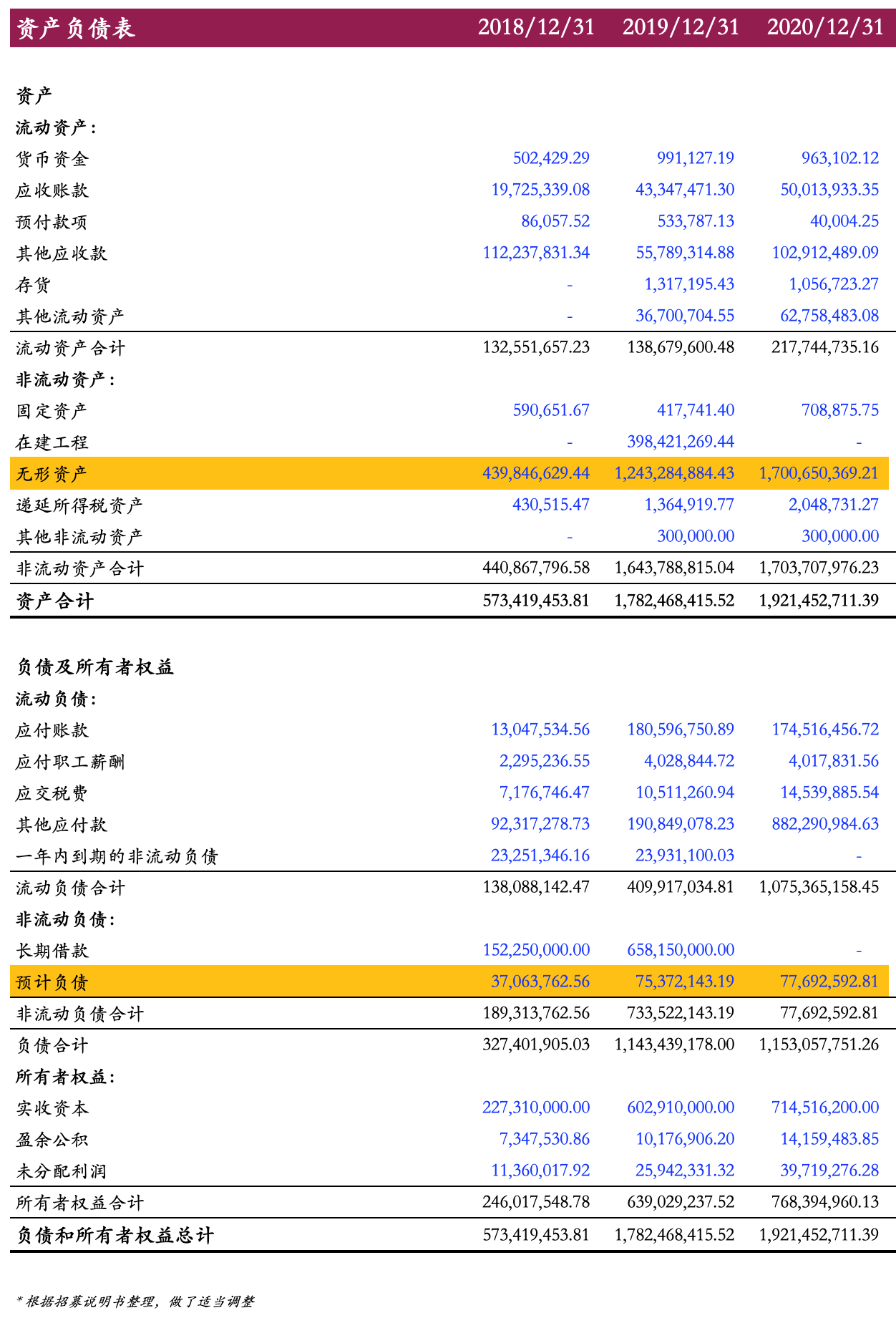This screenshot has height=1323, width=896.
Task: Select the total 639,029,237.52
Action: pos(681,1202)
